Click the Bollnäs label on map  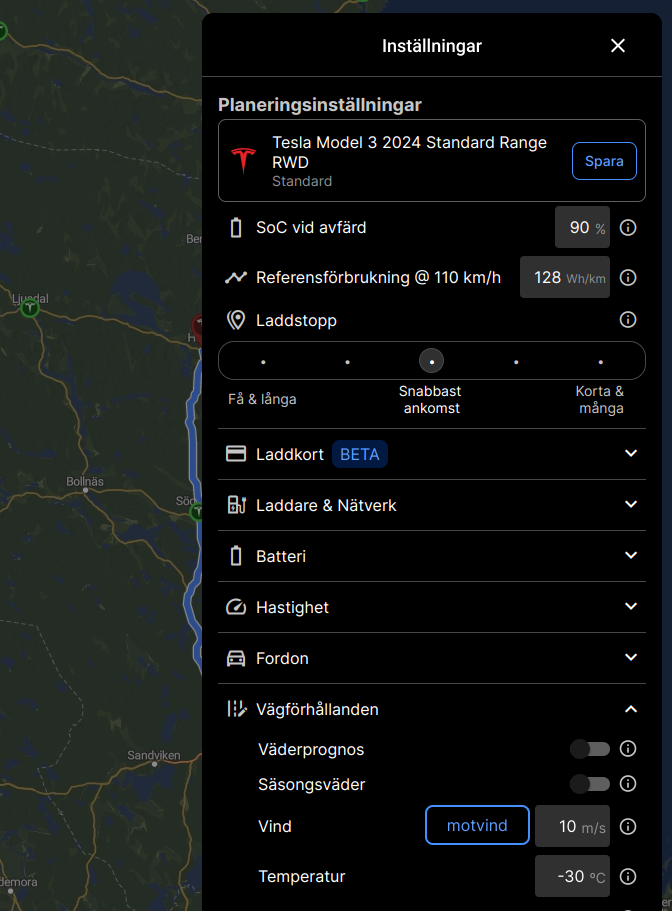click(x=85, y=482)
